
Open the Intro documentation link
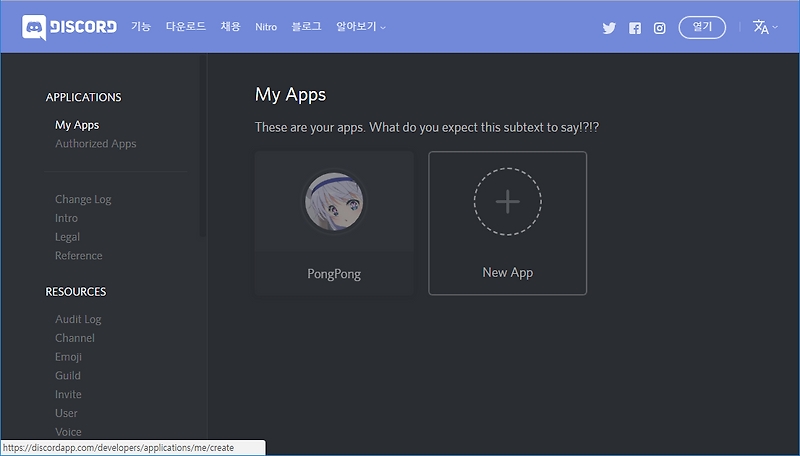coord(66,218)
